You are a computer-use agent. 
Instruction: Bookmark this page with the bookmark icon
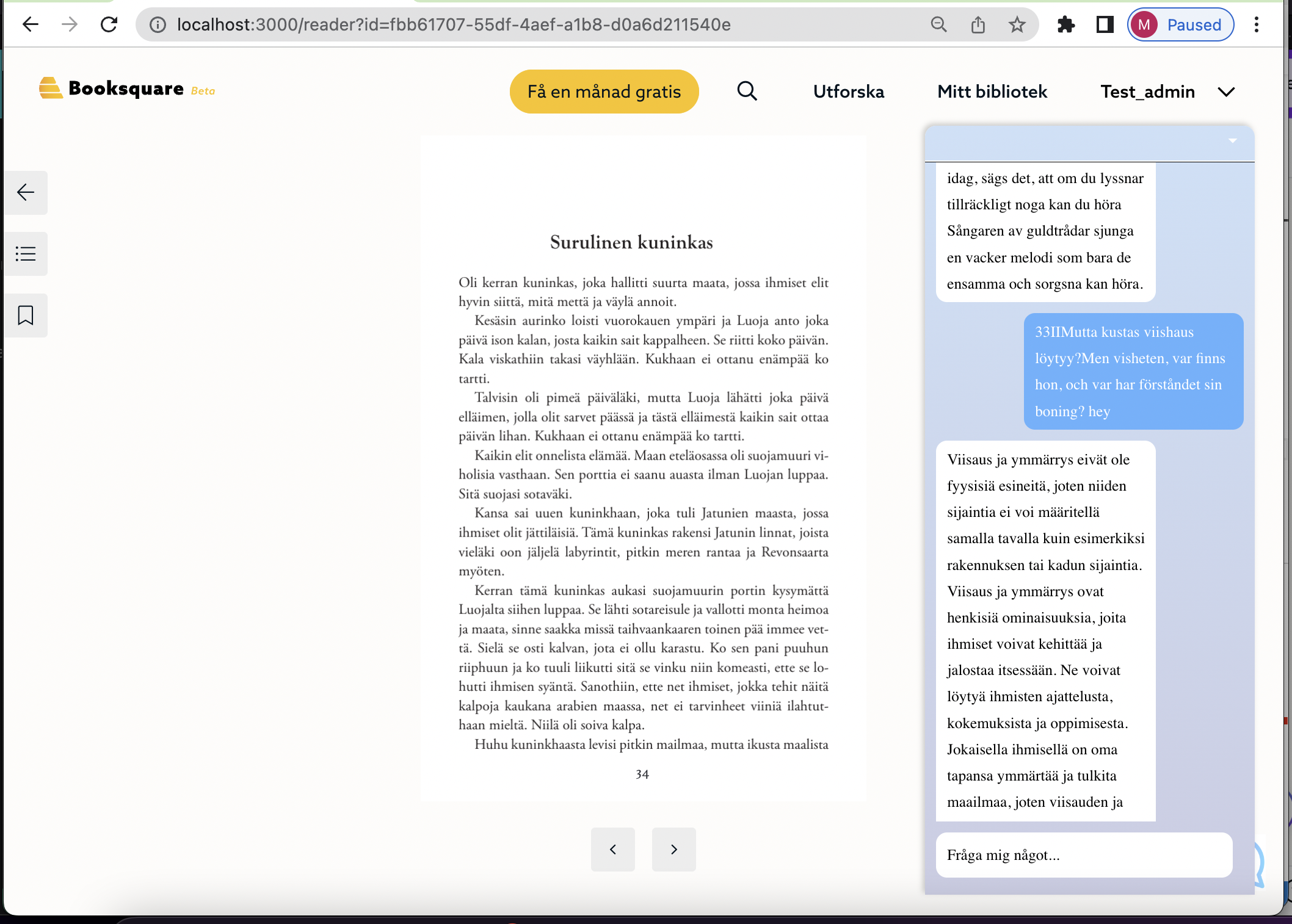25,316
